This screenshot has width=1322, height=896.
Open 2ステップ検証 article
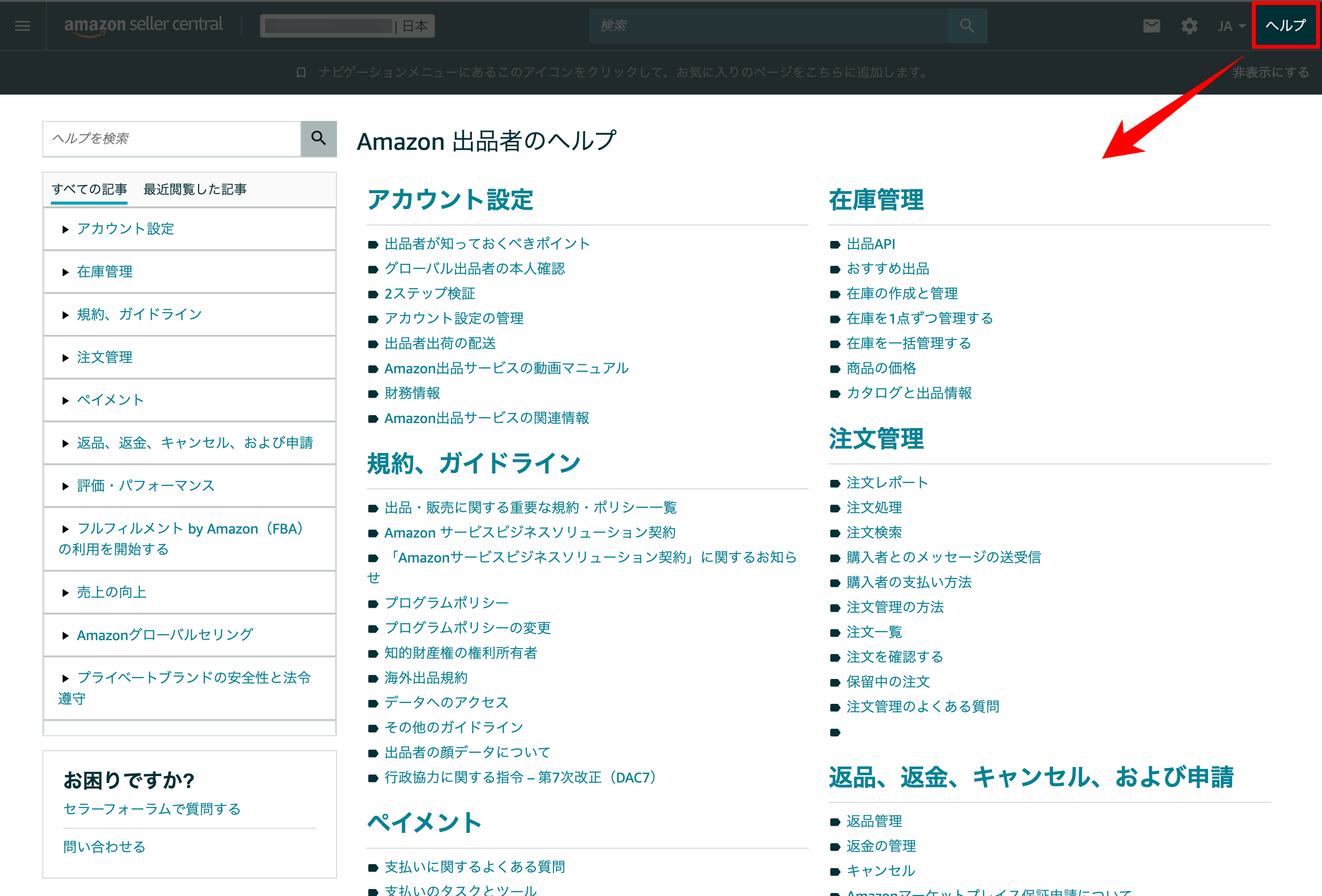pyautogui.click(x=430, y=294)
